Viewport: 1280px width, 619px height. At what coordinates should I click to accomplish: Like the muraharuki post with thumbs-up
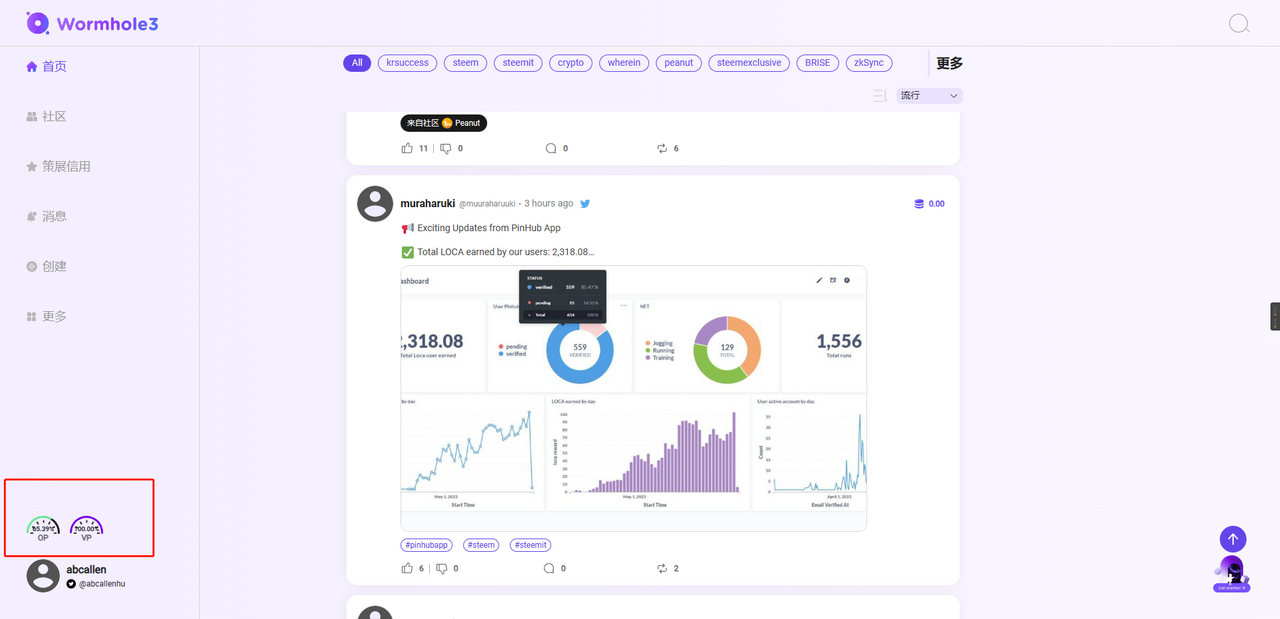tap(407, 568)
